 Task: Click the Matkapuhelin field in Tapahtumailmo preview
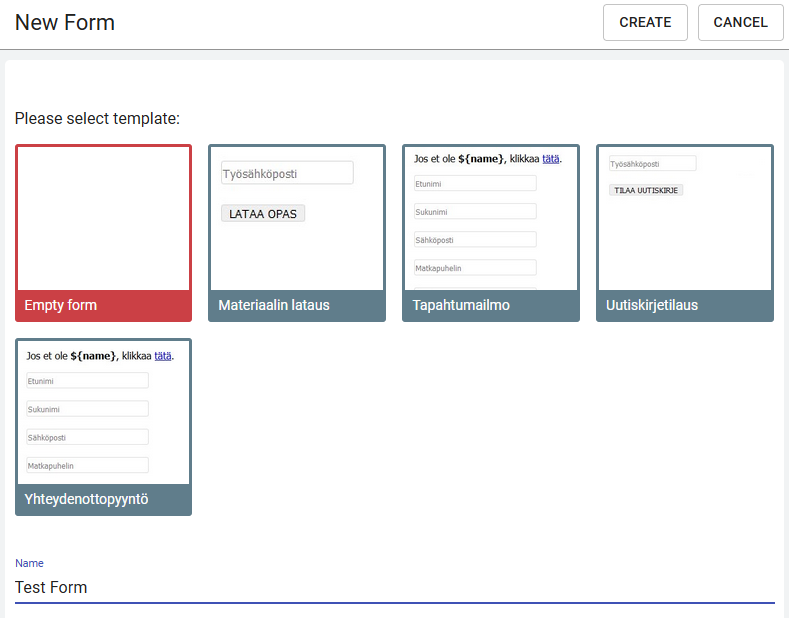(x=475, y=268)
